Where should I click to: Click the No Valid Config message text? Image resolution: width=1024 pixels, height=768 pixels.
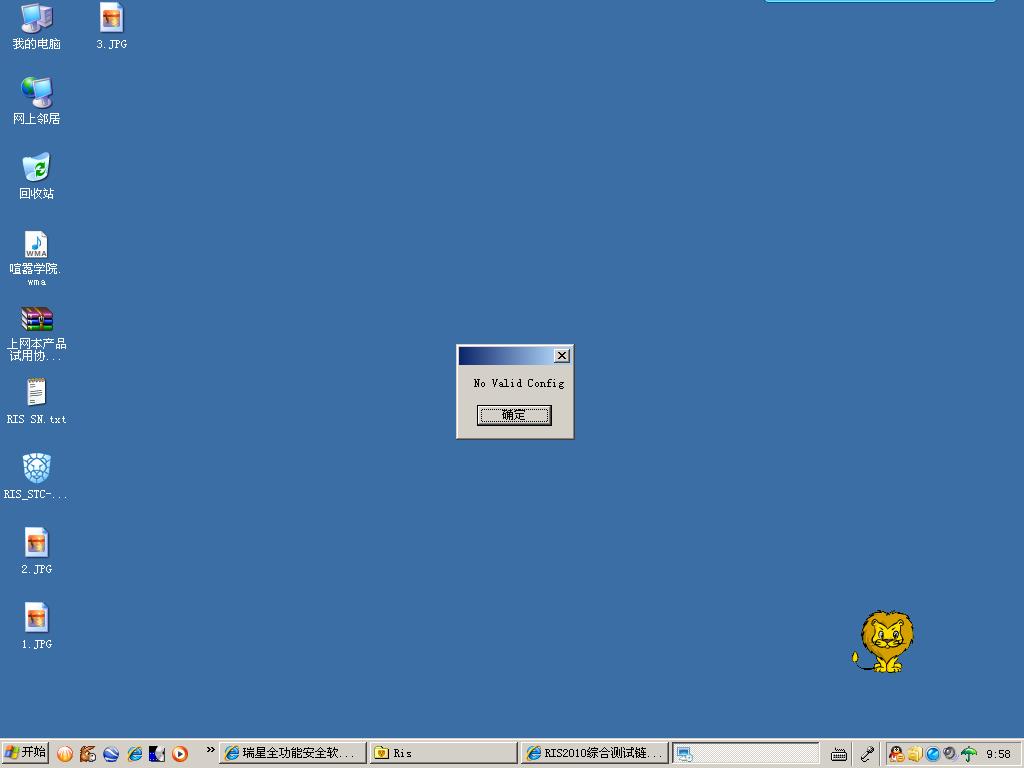pyautogui.click(x=519, y=383)
